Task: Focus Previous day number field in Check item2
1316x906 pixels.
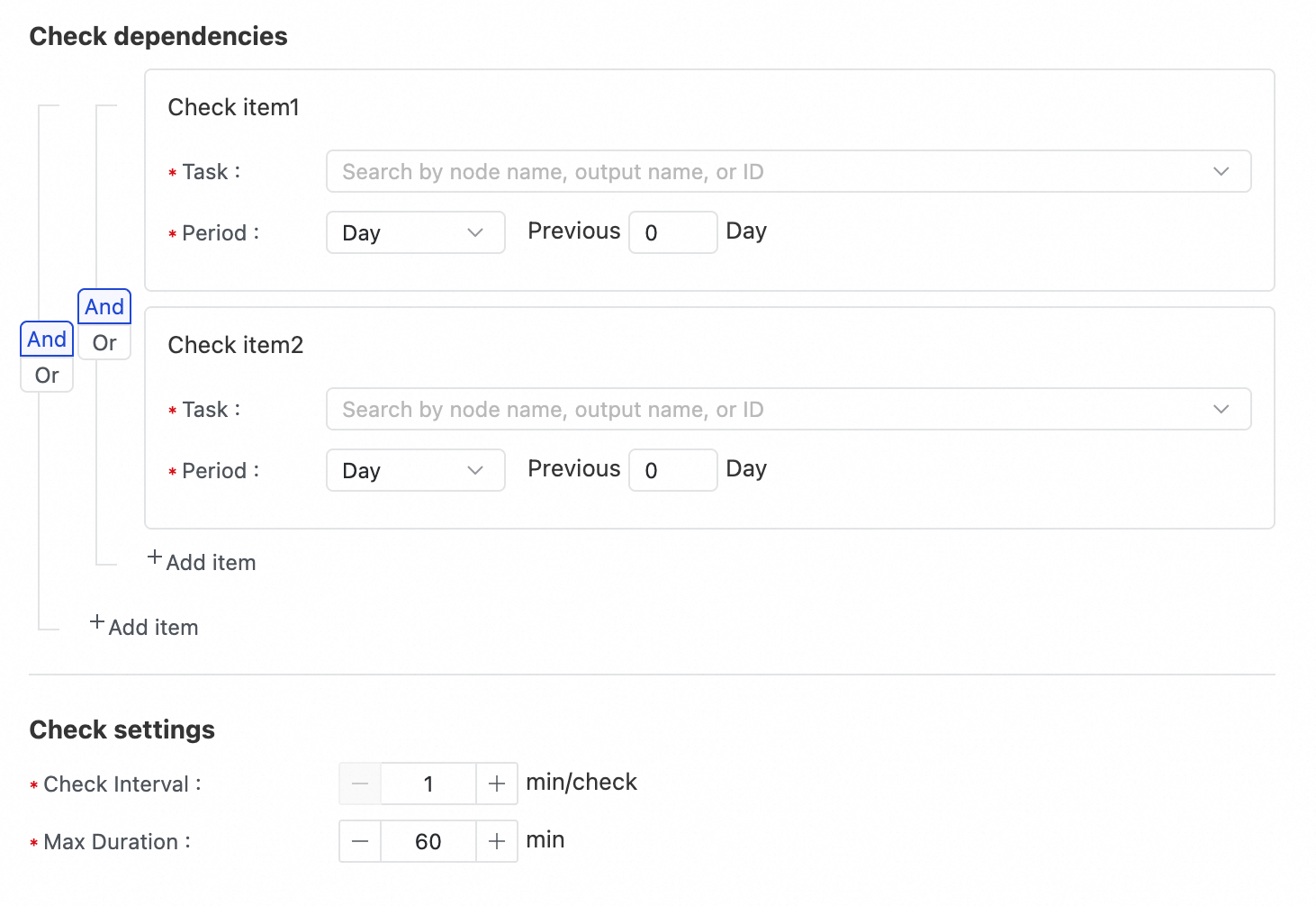Action: pyautogui.click(x=672, y=471)
